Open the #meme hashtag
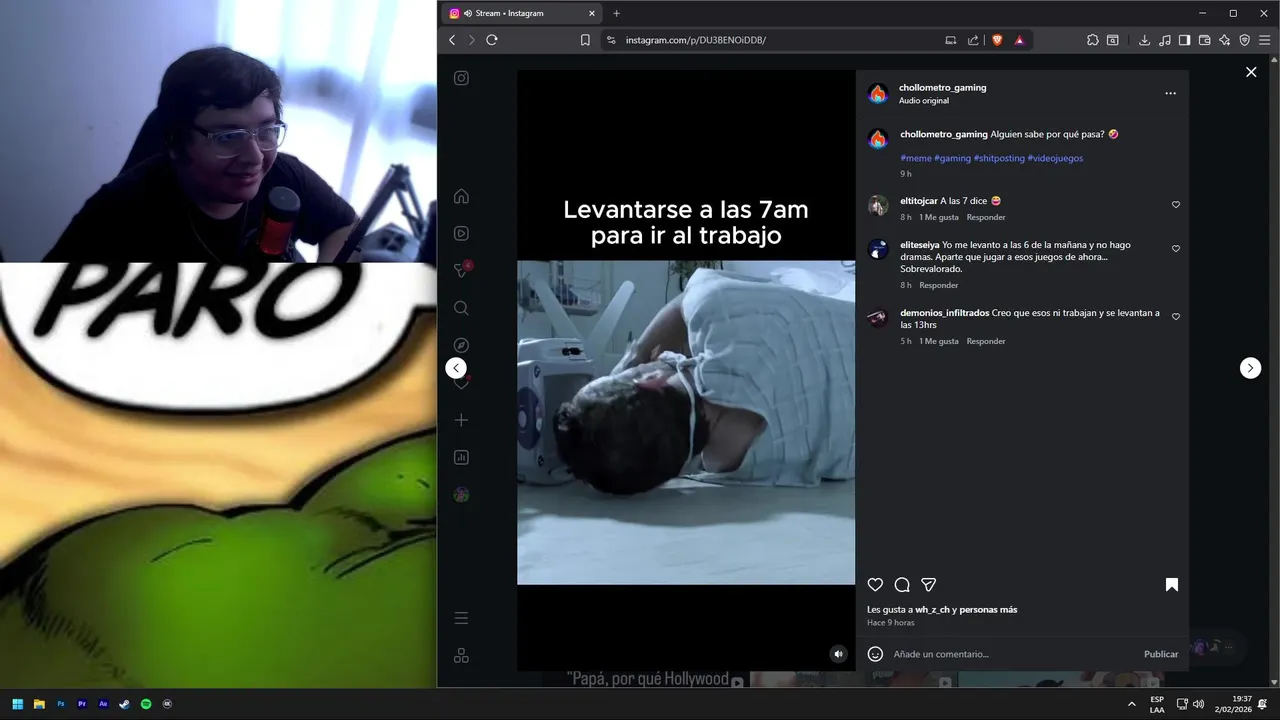 tap(915, 158)
